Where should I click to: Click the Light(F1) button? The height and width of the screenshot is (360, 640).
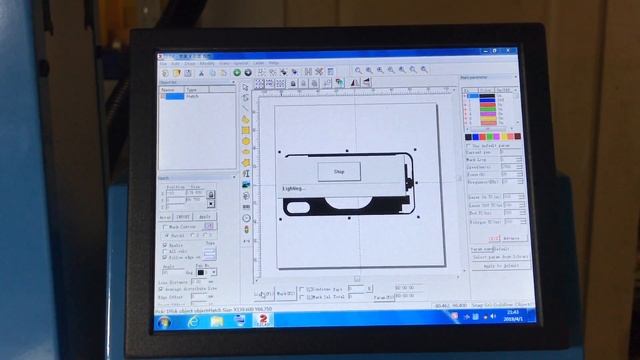pyautogui.click(x=264, y=294)
